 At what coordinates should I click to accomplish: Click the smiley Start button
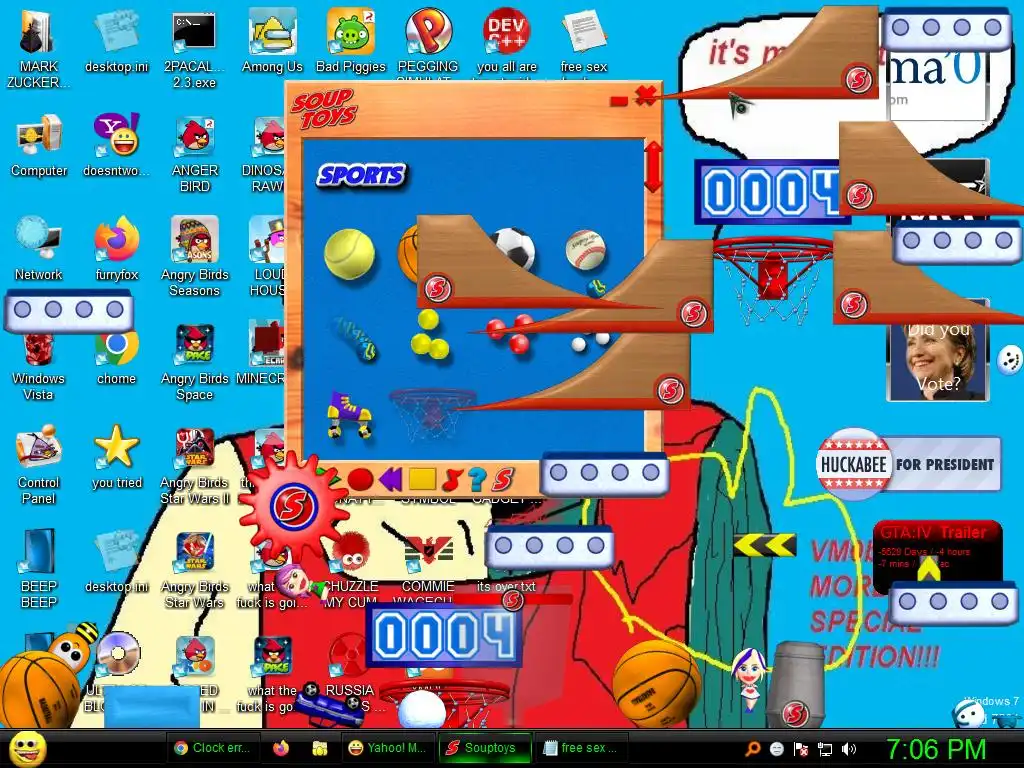(x=27, y=748)
